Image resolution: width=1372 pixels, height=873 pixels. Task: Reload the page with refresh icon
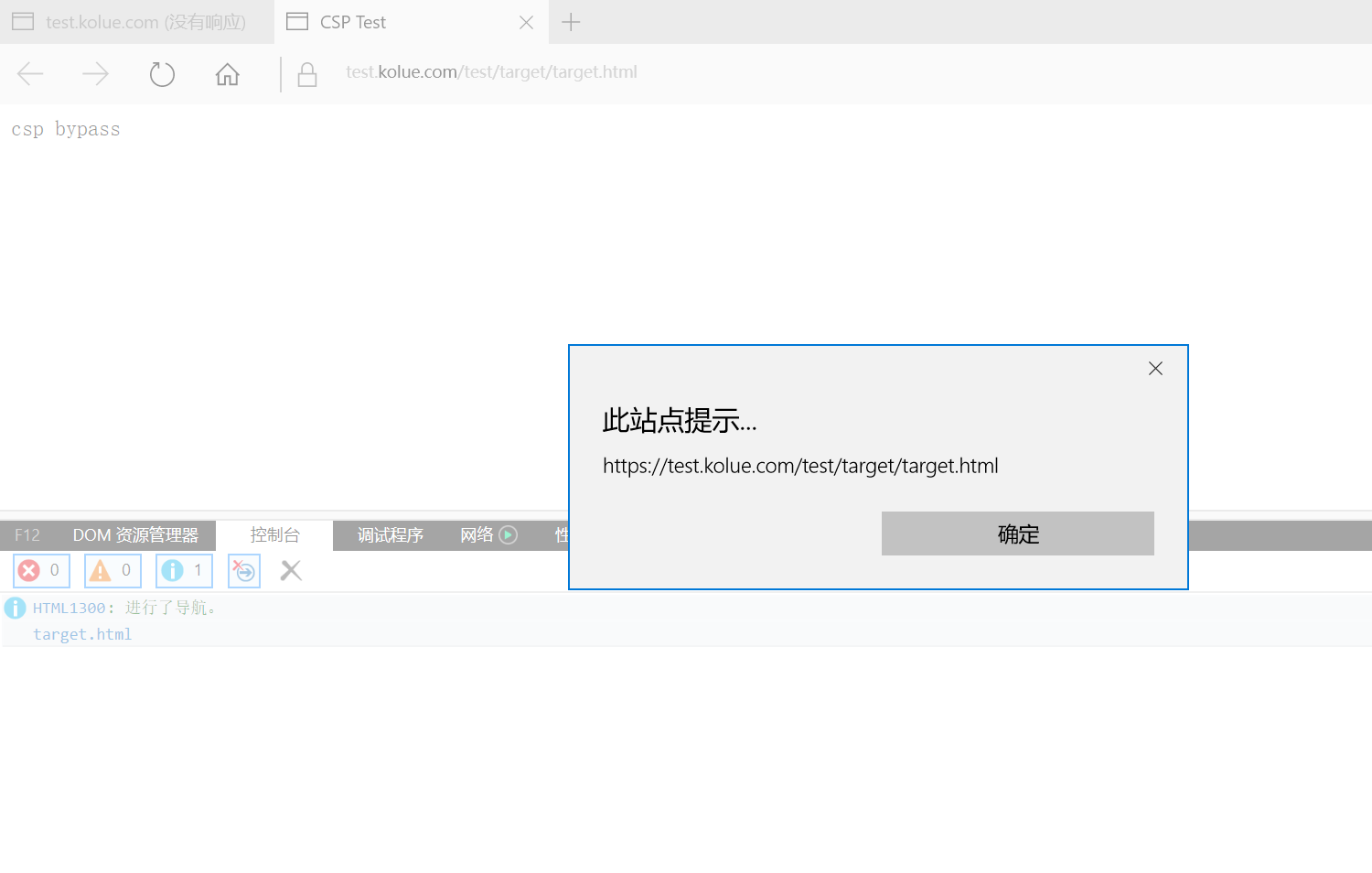[162, 74]
